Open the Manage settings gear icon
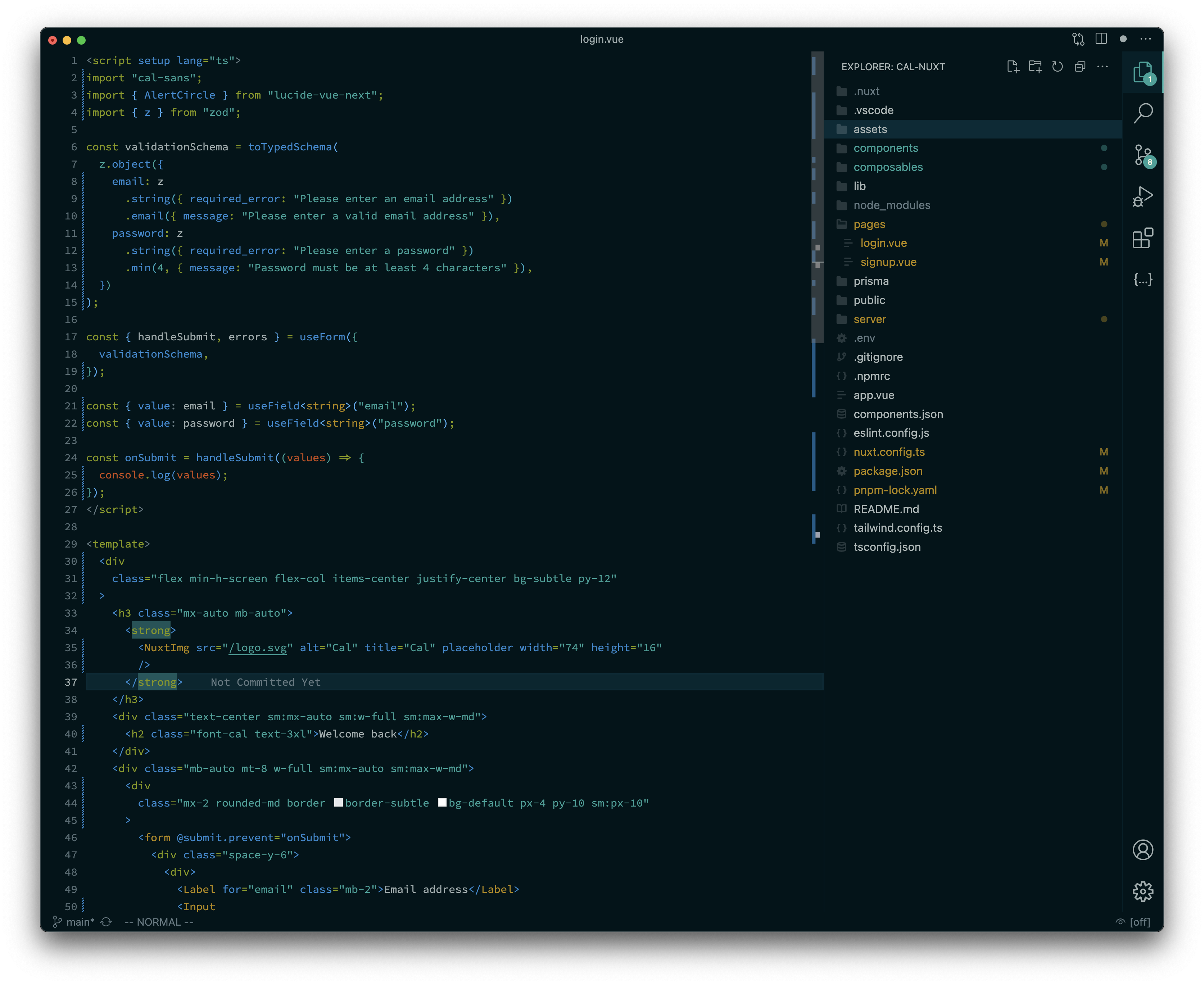Screen dimensions: 1204x985 (1143, 891)
